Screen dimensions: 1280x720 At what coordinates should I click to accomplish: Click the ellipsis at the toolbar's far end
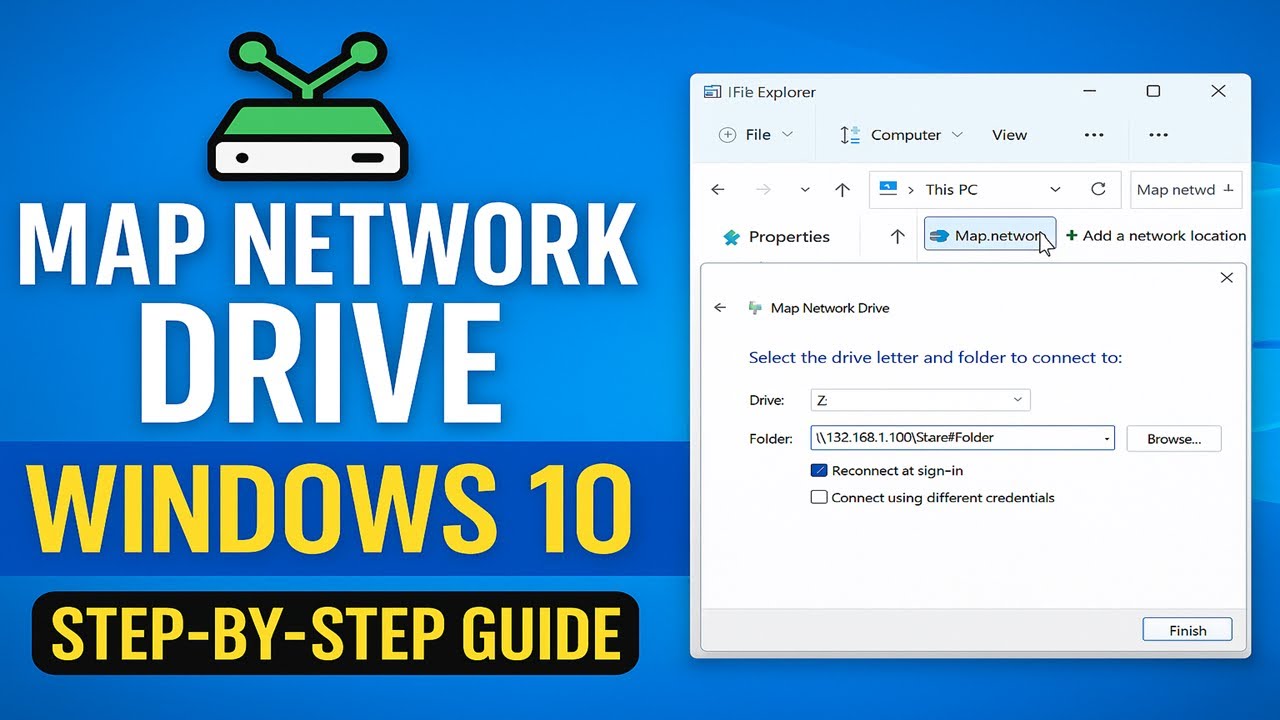pos(1158,135)
